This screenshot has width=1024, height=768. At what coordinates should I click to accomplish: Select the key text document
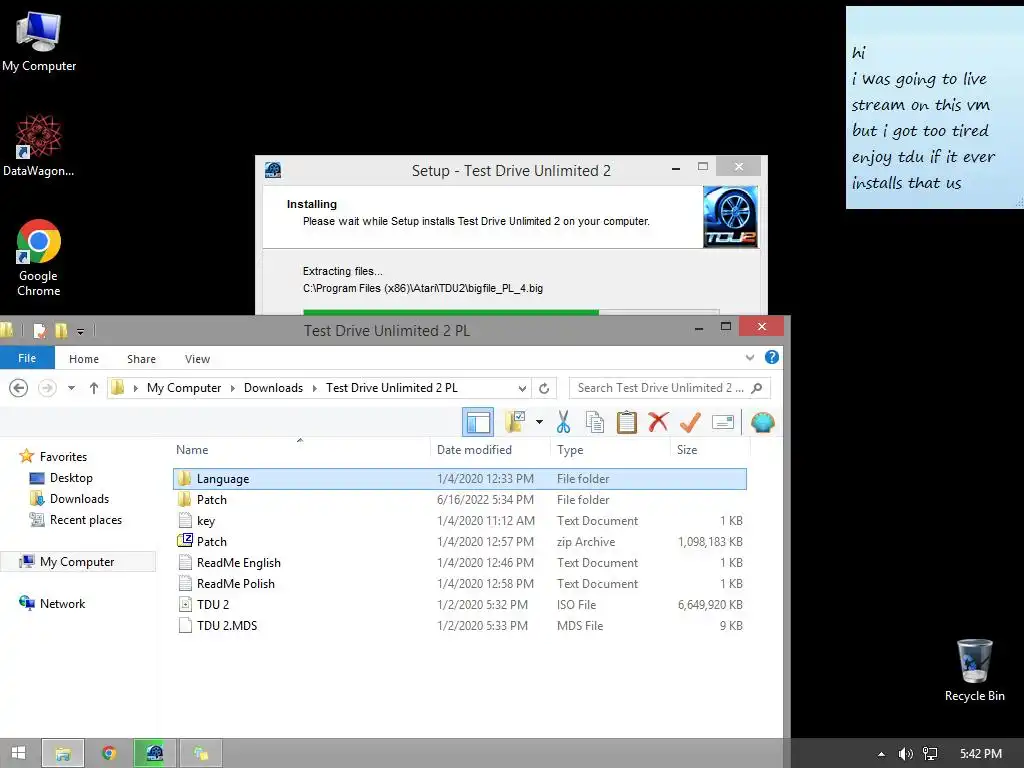[460, 520]
